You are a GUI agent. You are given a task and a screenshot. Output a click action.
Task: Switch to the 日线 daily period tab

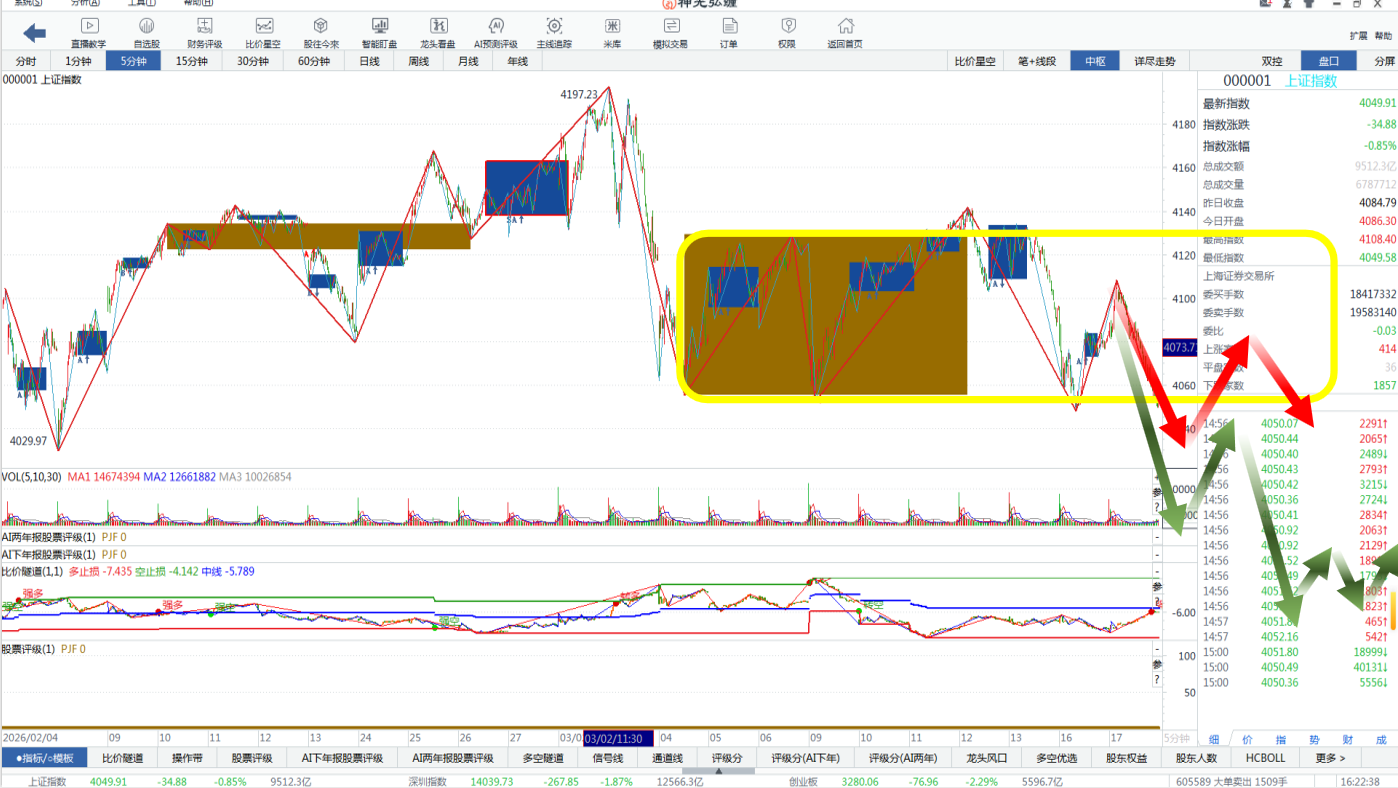pos(369,61)
